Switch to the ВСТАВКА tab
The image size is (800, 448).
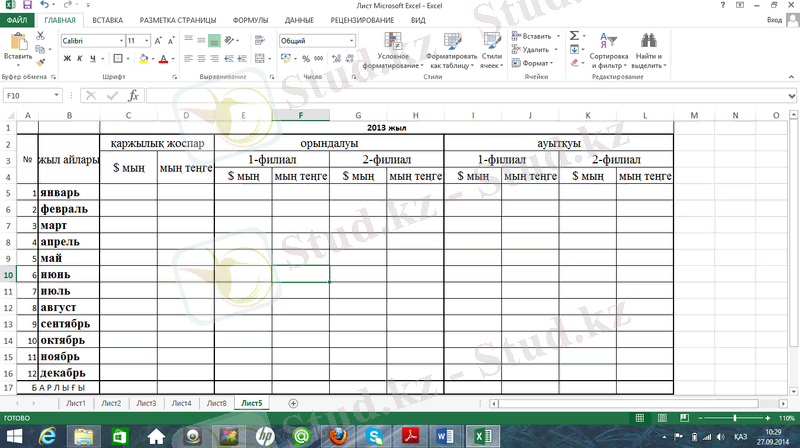click(x=108, y=20)
